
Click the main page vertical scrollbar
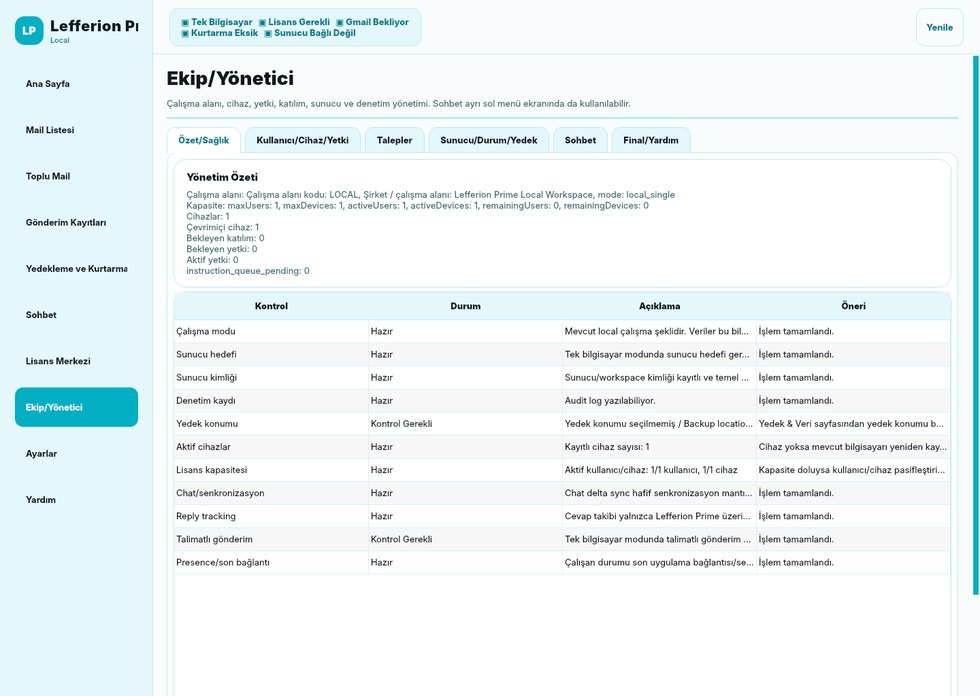tap(976, 325)
